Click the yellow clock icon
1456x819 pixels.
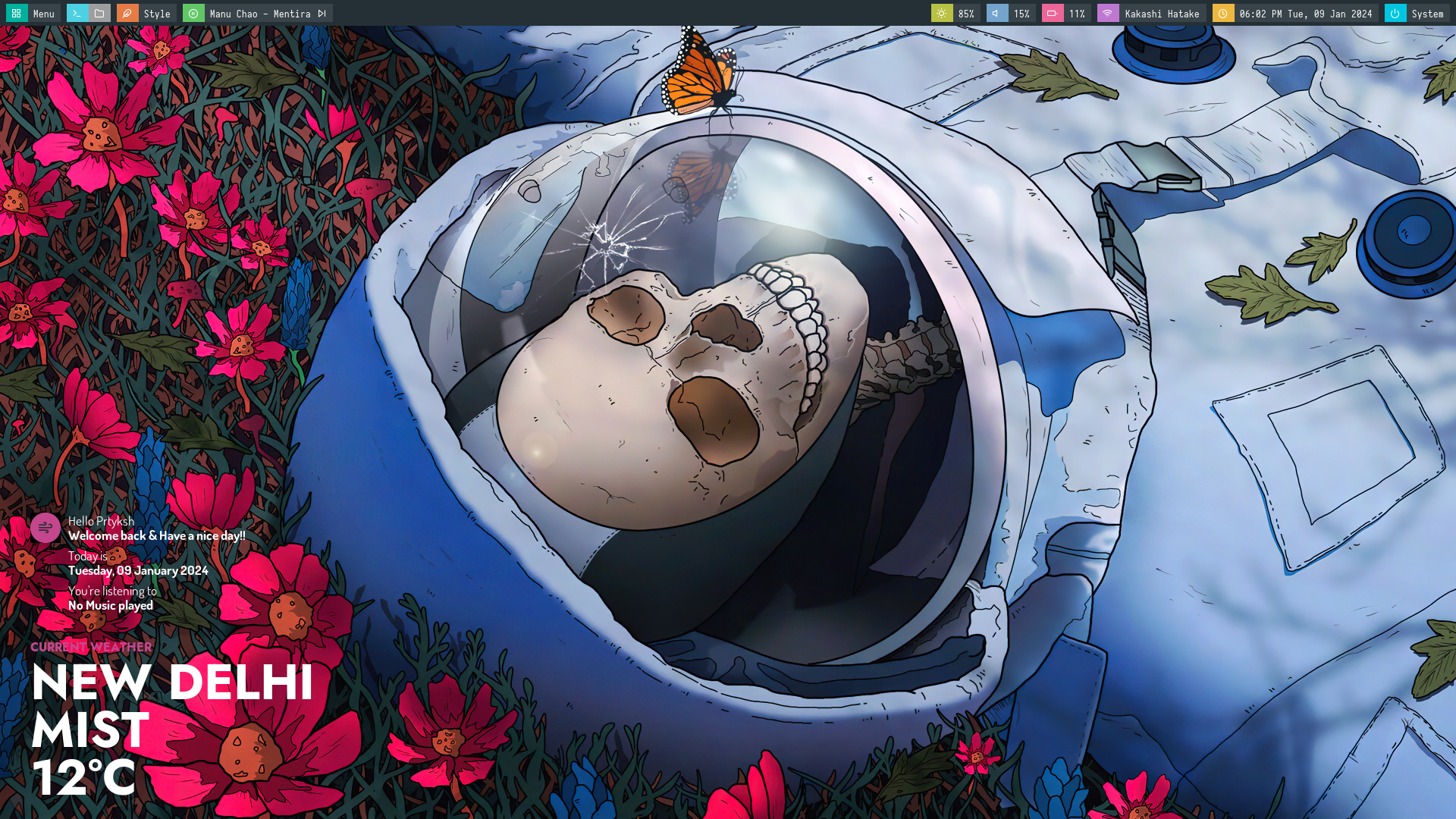point(1222,14)
